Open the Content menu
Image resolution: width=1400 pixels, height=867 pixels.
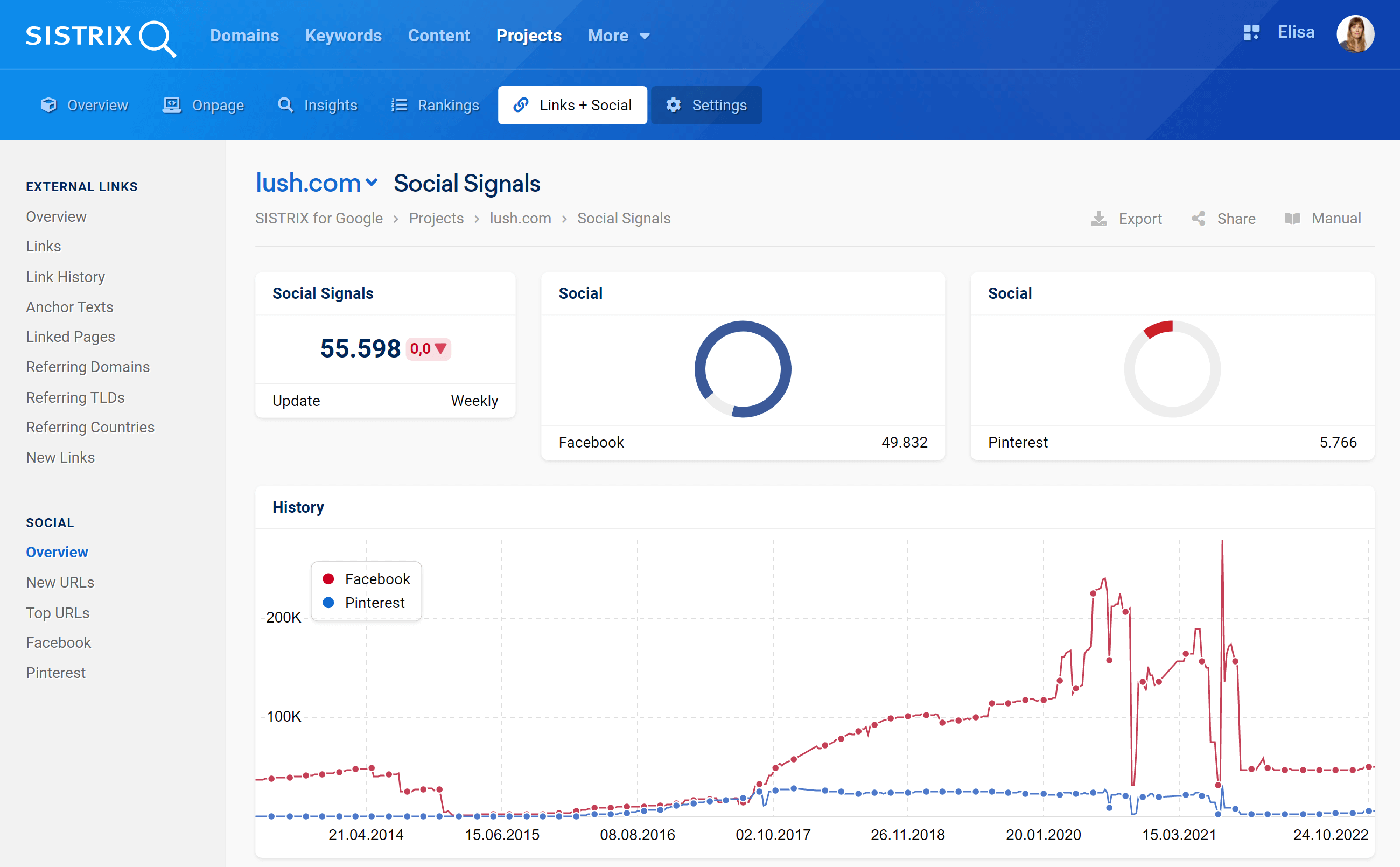click(439, 36)
